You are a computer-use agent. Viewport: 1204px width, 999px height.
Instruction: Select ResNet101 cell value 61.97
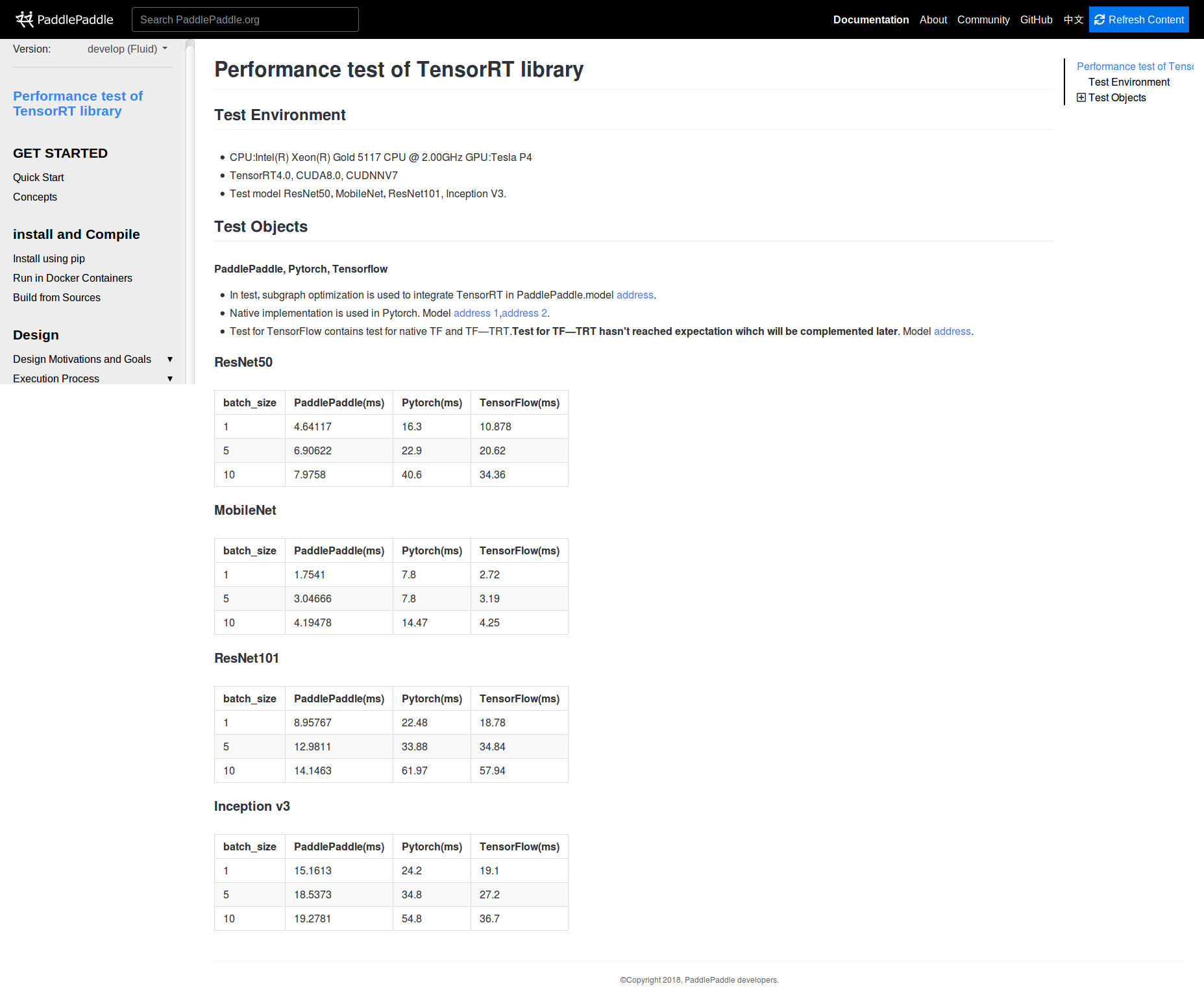point(414,771)
